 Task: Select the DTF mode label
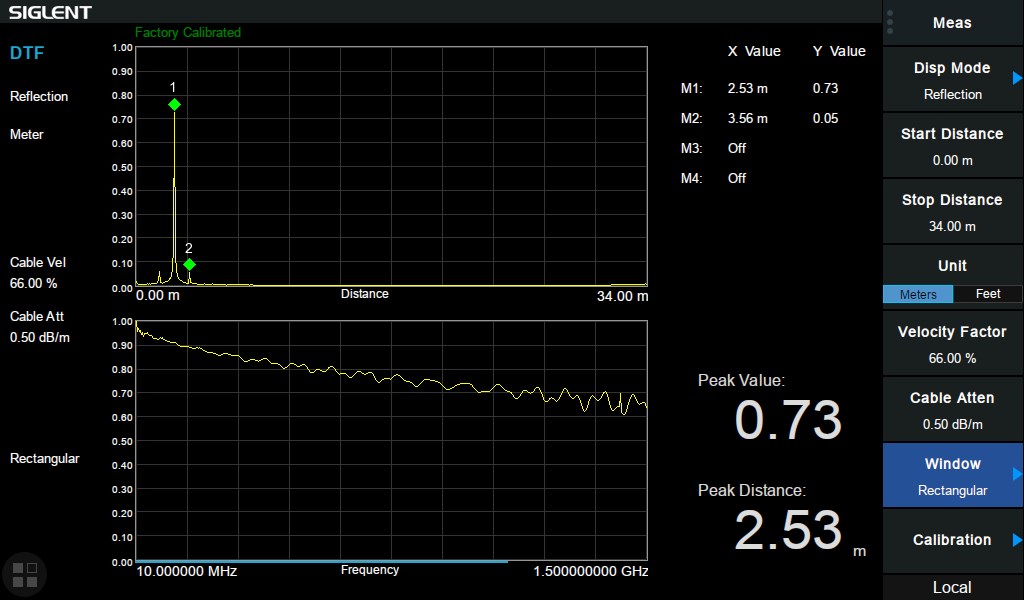(27, 53)
